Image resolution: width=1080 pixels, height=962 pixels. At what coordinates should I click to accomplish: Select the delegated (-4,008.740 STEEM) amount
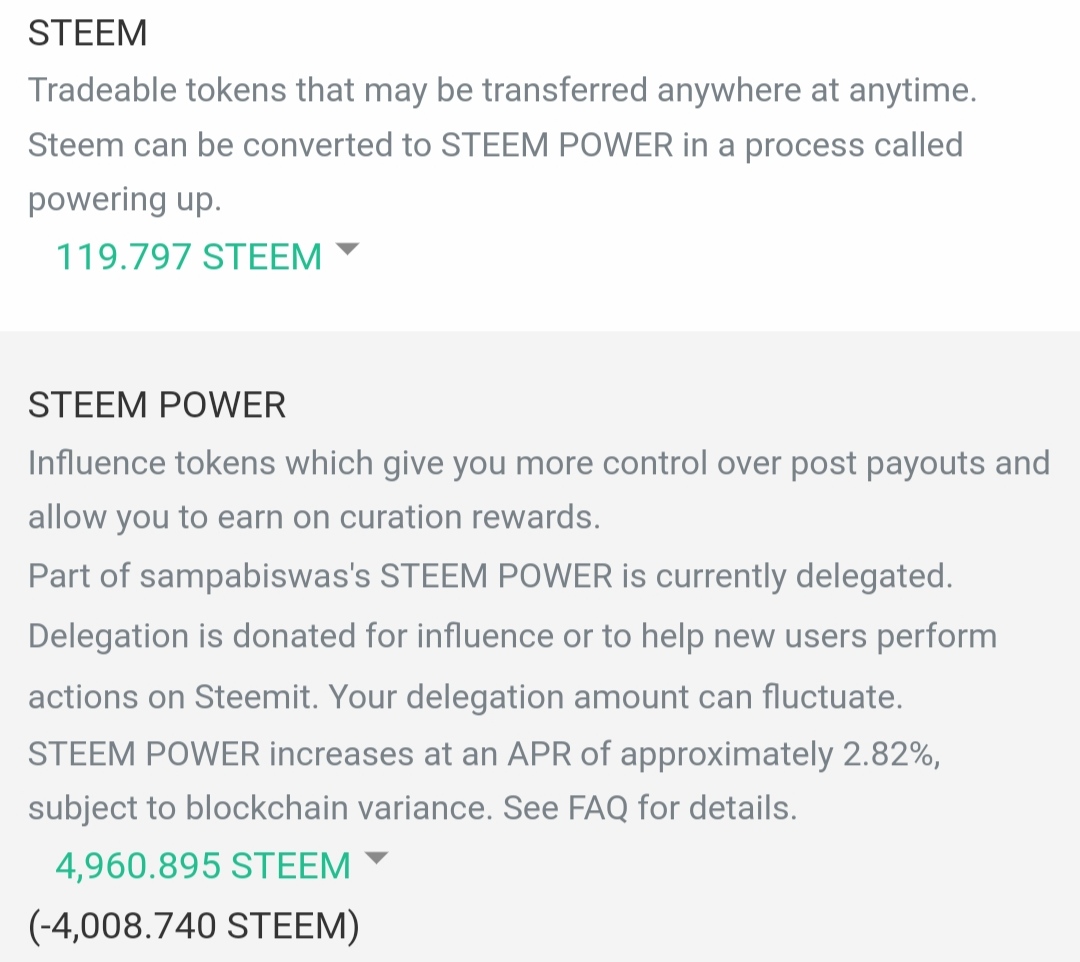[193, 926]
